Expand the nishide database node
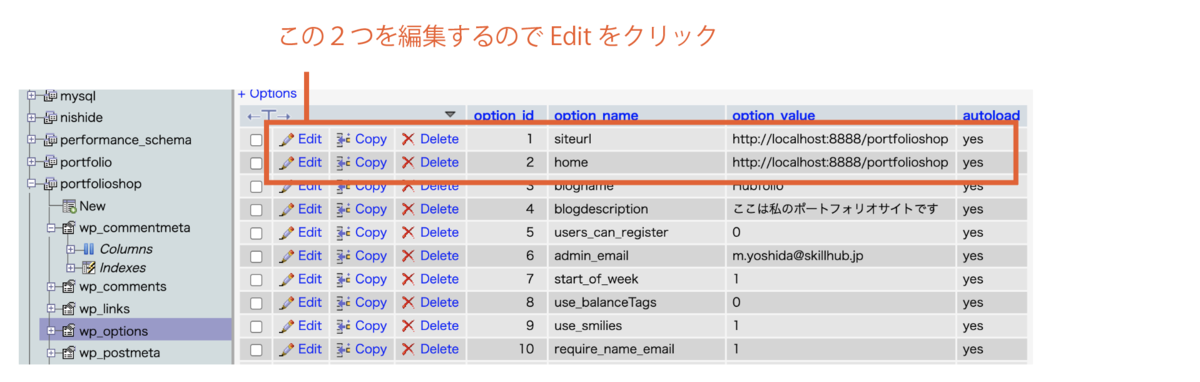The image size is (1200, 382). pyautogui.click(x=31, y=117)
